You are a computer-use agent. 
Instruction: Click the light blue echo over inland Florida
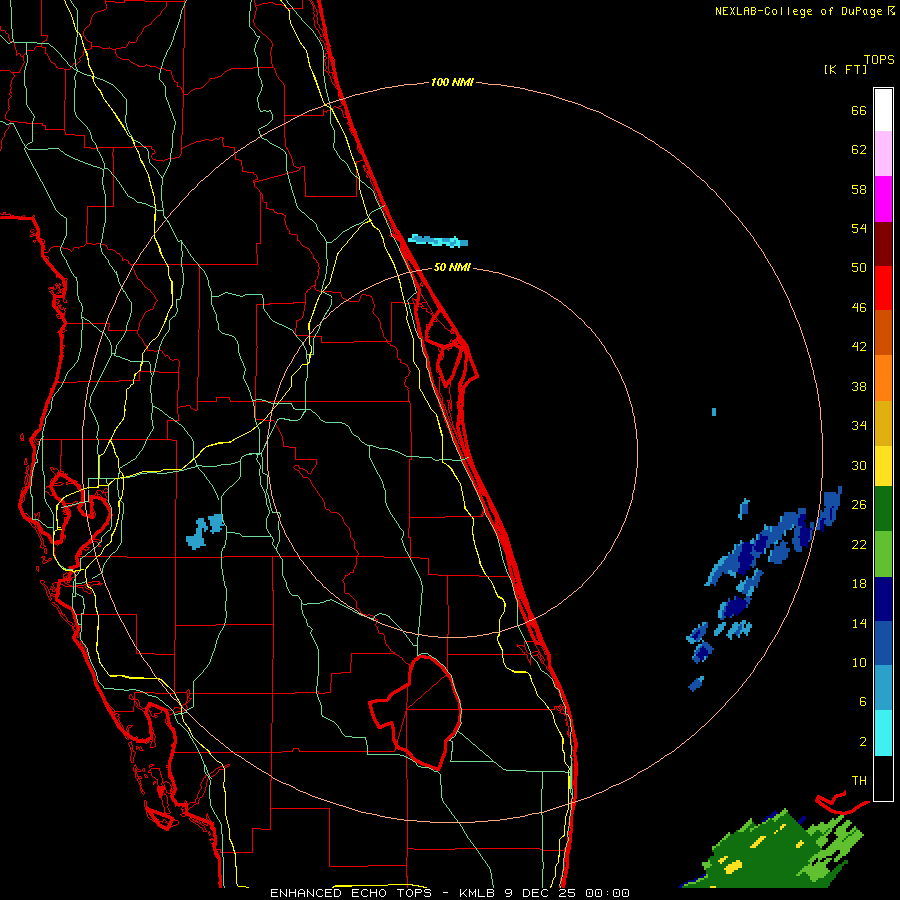(x=204, y=531)
